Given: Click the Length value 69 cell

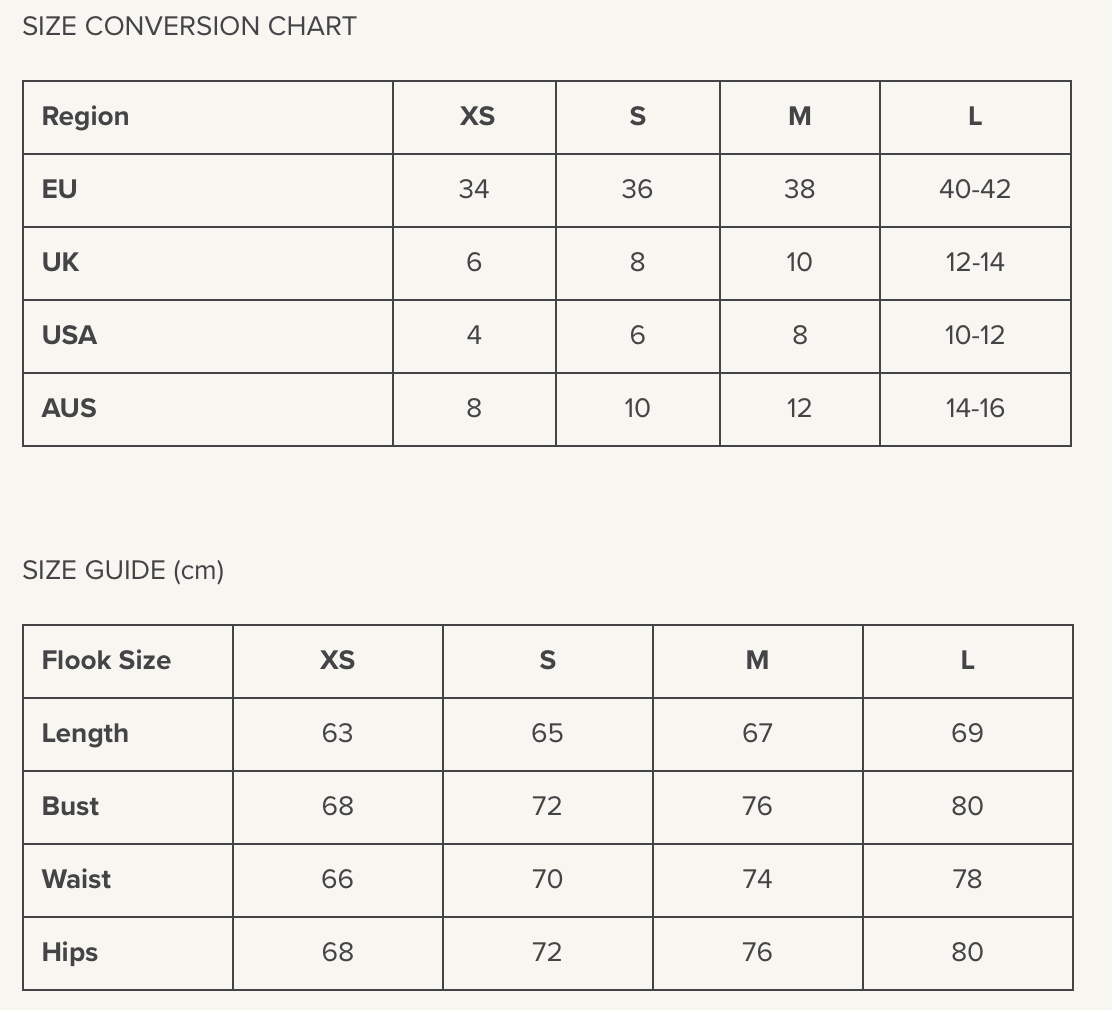Looking at the screenshot, I should (x=968, y=734).
